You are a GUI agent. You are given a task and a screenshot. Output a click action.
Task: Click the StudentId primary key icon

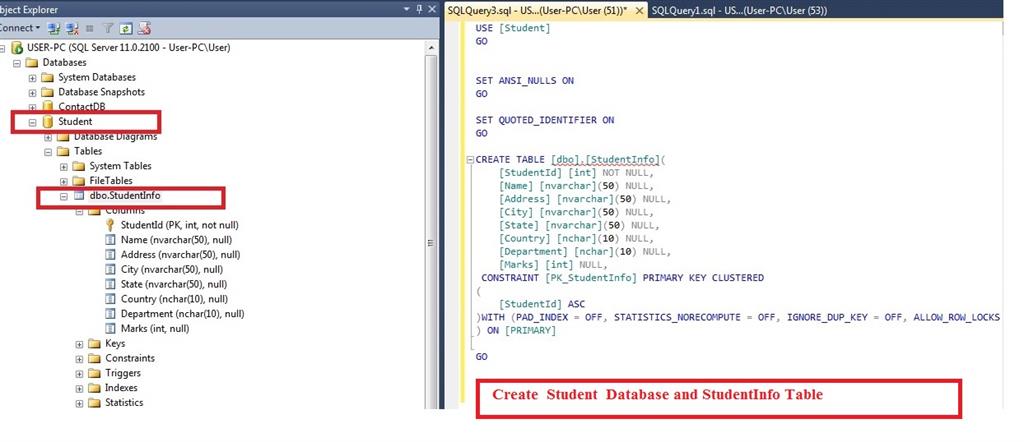[x=110, y=225]
